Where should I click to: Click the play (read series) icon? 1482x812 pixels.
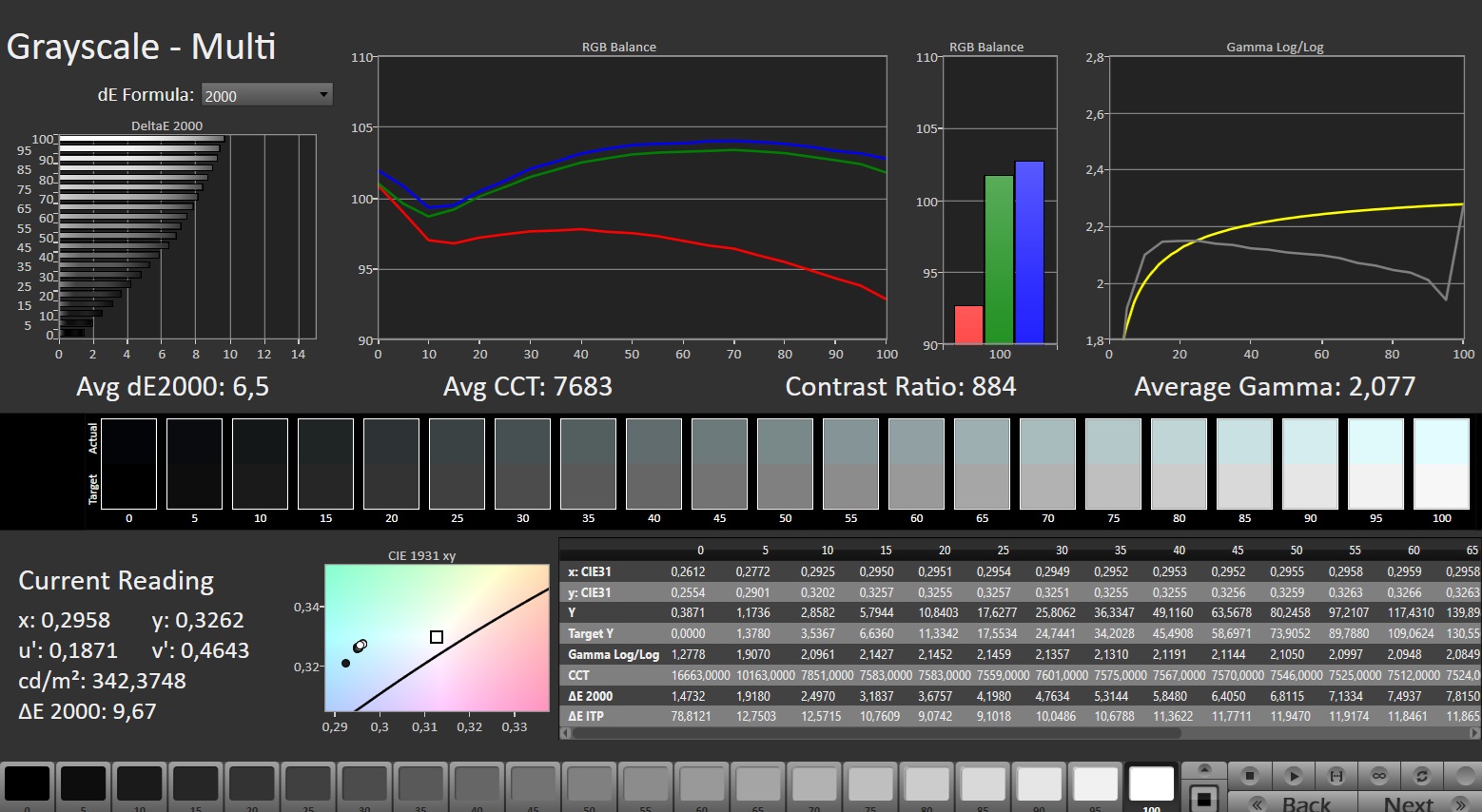1294,776
